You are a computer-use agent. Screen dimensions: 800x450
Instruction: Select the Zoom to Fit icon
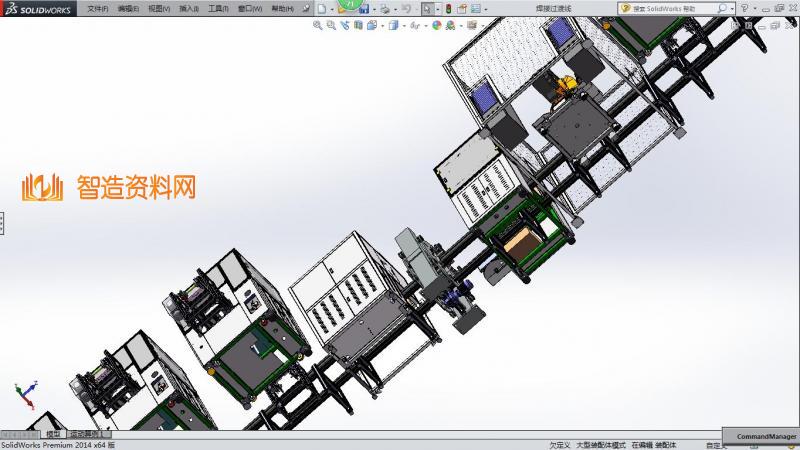[x=318, y=26]
